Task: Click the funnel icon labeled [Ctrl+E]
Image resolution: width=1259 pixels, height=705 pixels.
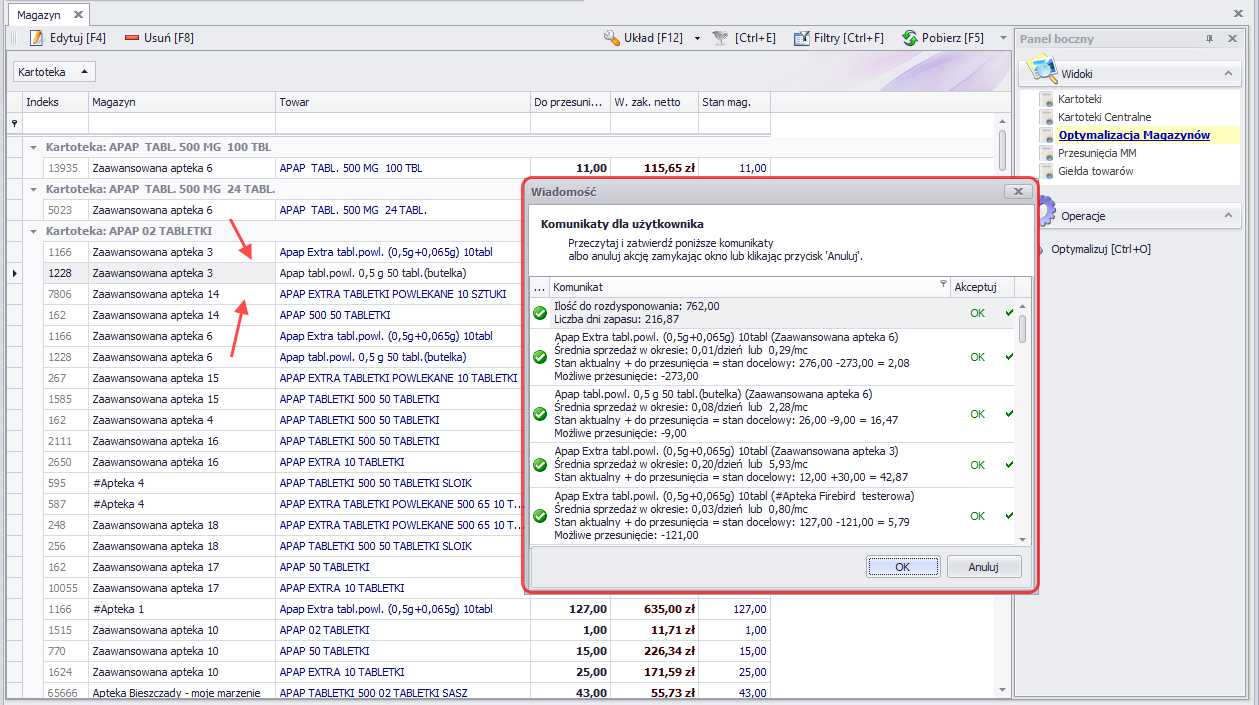Action: point(720,38)
